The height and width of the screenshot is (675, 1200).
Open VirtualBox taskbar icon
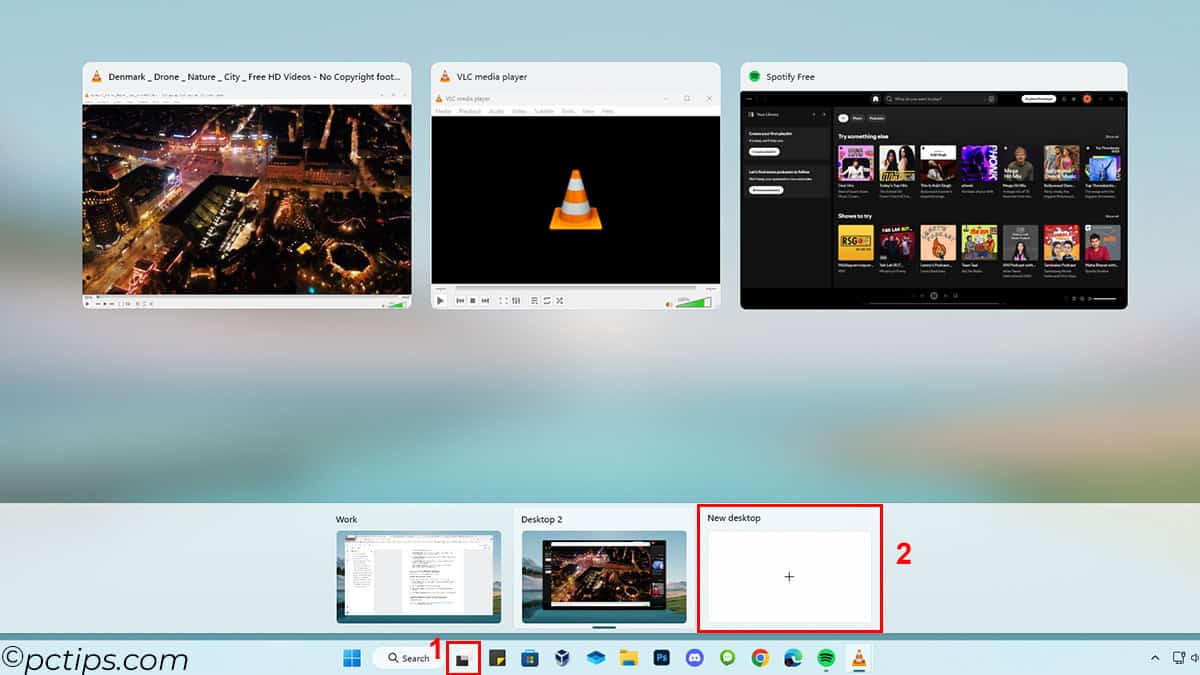[x=563, y=658]
